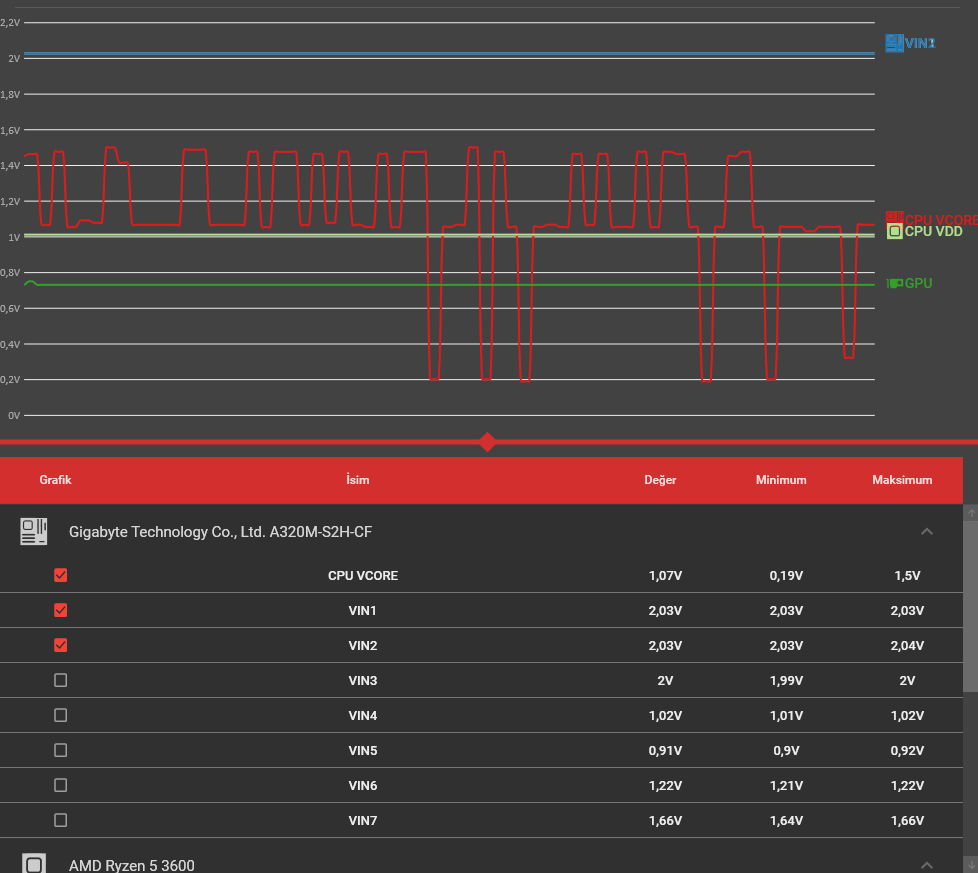Sort by the İsim column header
978x873 pixels.
[x=358, y=480]
